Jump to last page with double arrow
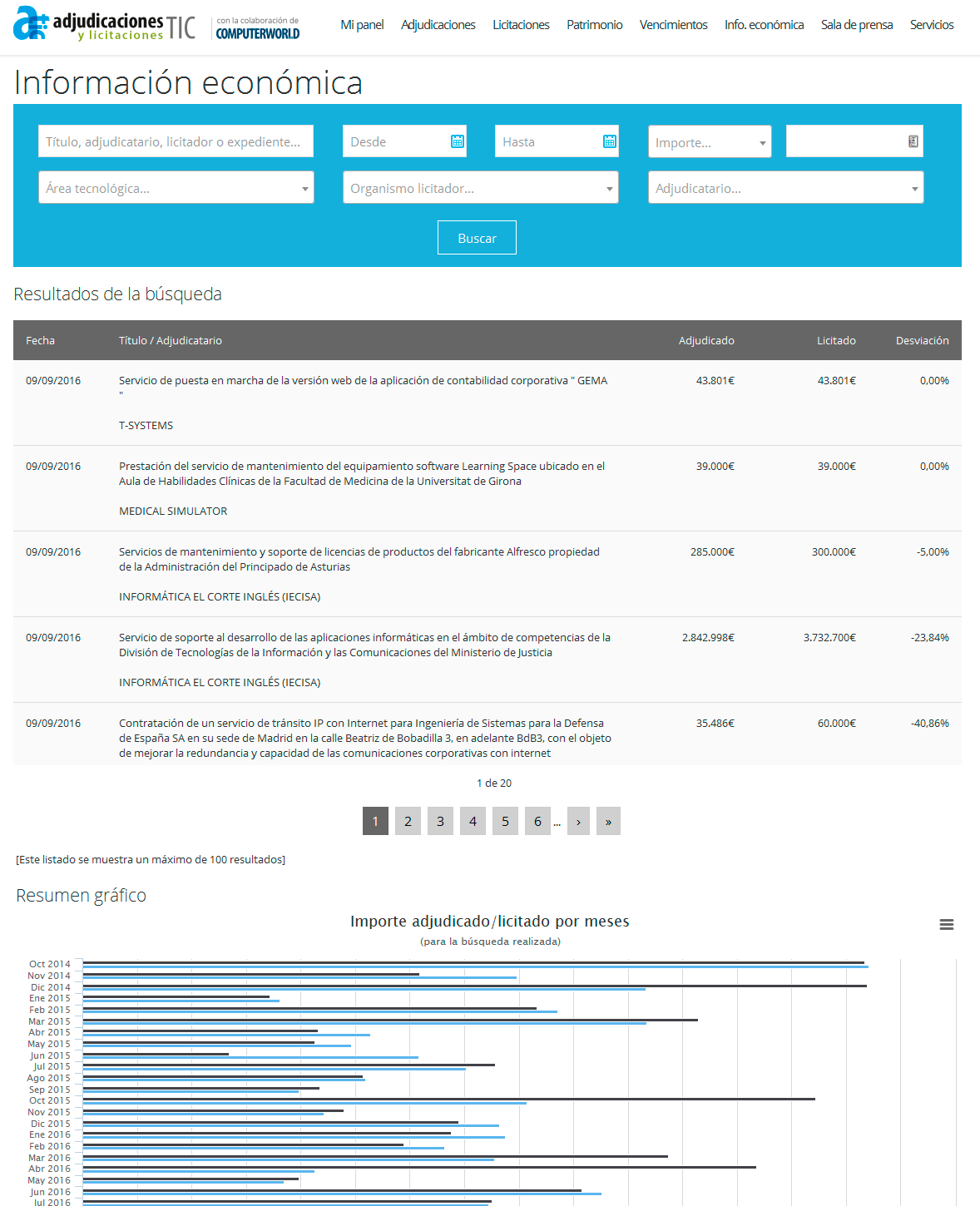The height and width of the screenshot is (1206, 980). (x=608, y=821)
